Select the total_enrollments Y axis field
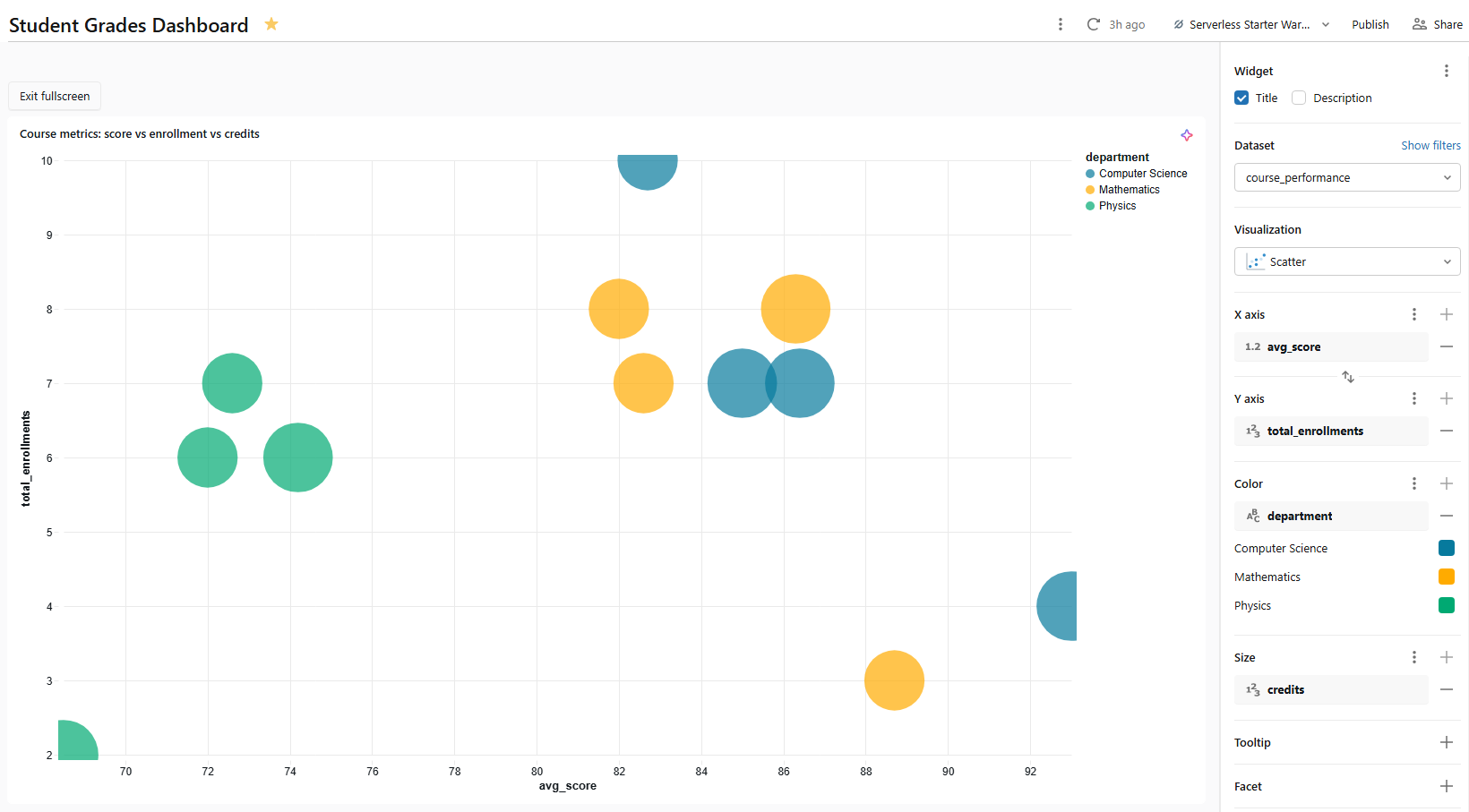The width and height of the screenshot is (1469, 812). (1331, 431)
